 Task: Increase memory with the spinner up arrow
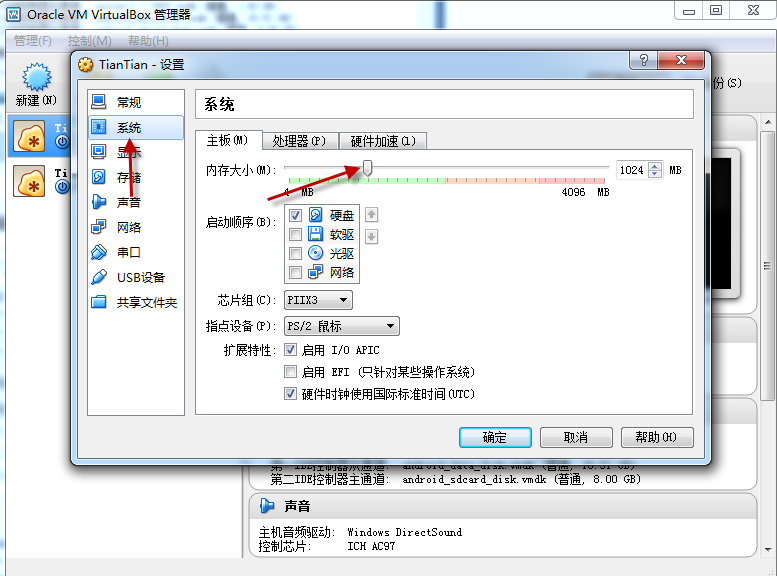point(655,166)
